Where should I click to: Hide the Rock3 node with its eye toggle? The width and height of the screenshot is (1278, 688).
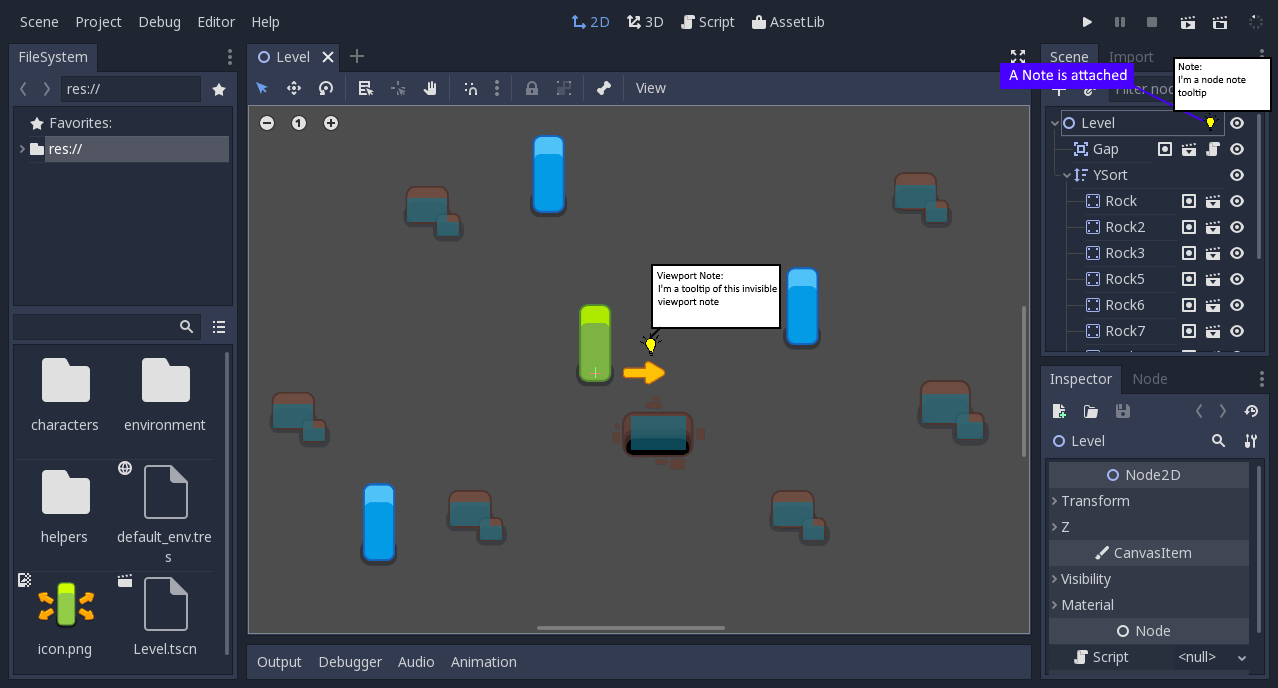coord(1237,252)
